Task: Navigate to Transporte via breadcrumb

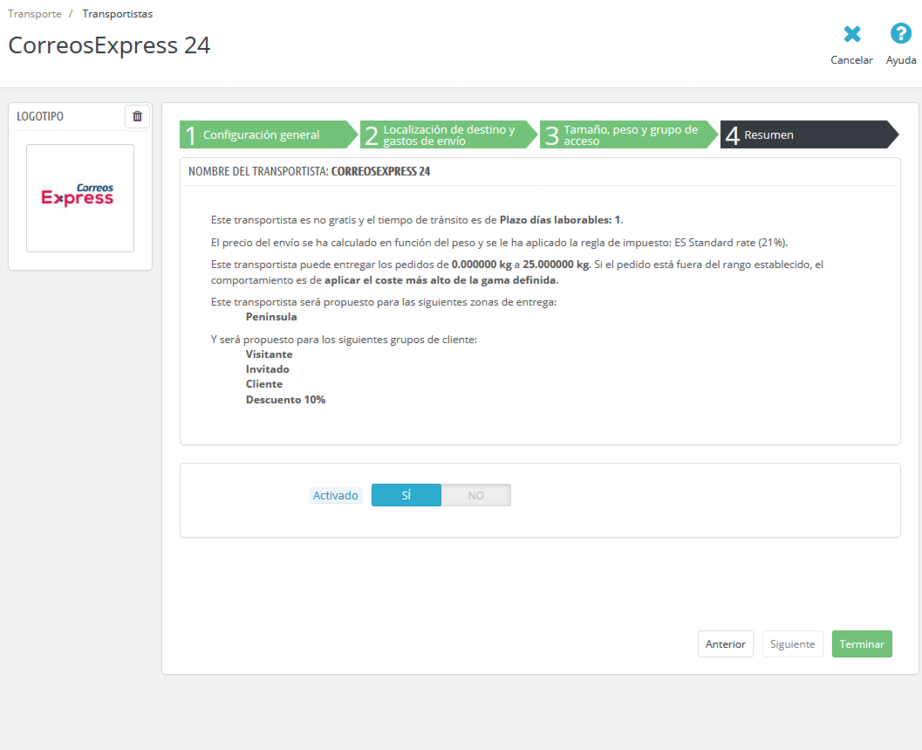Action: pyautogui.click(x=34, y=13)
